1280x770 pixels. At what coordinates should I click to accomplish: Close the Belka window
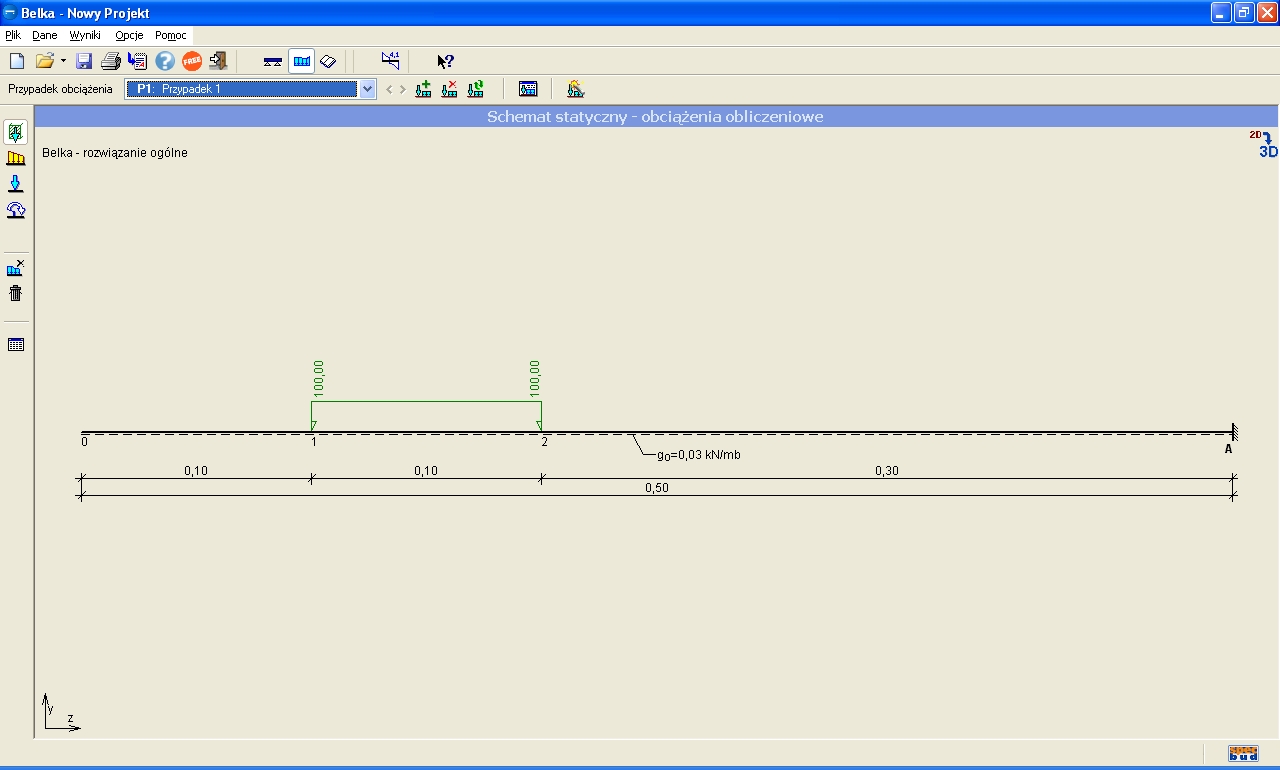pos(1266,13)
